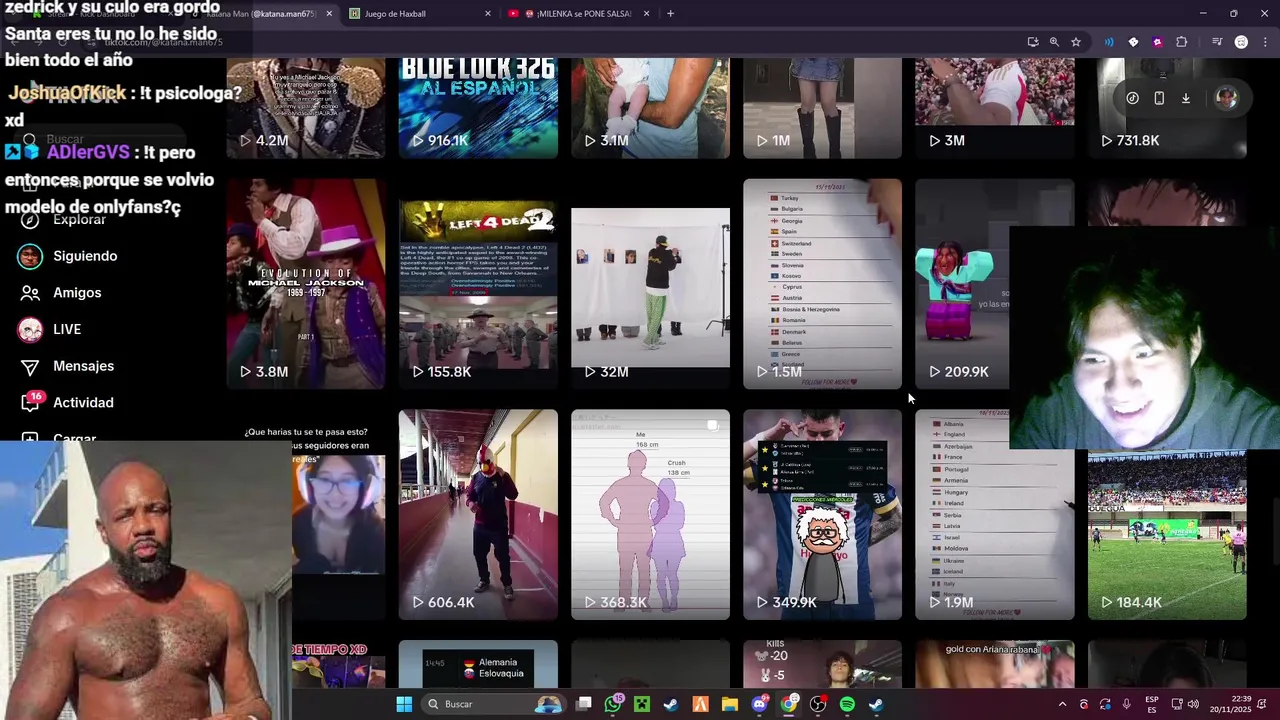Click the Chrome icon in the taskbar
Viewport: 1280px width, 720px height.
click(x=789, y=704)
